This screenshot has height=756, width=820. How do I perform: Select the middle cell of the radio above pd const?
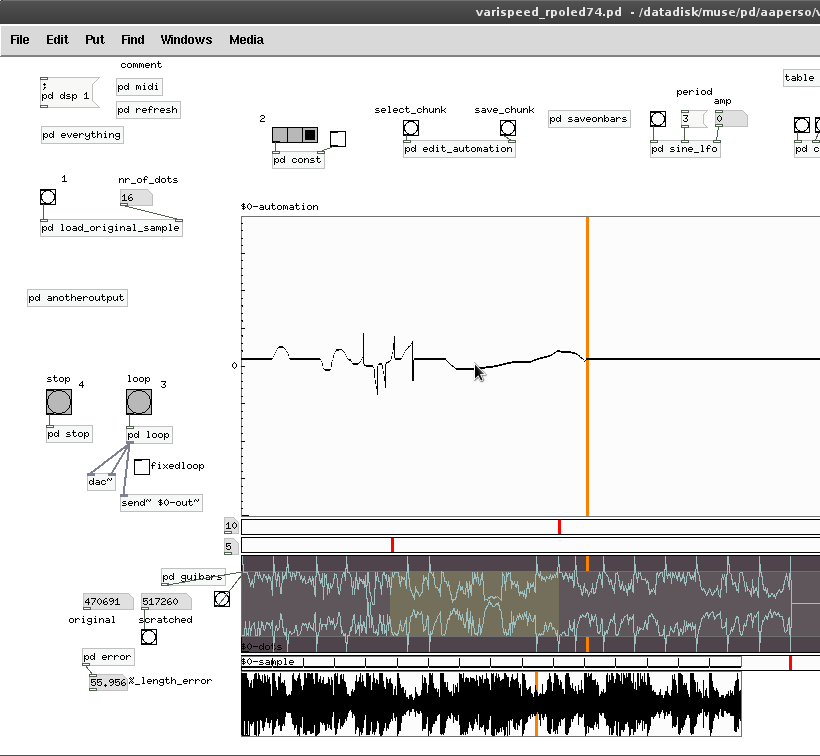[x=295, y=135]
